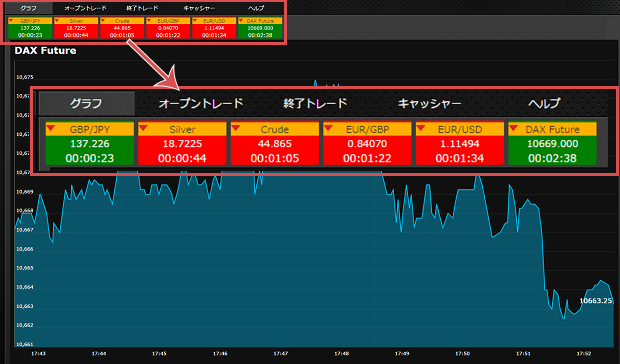
Task: Click the red arrow on small top GBP/JPY tile
Action: 11,20
